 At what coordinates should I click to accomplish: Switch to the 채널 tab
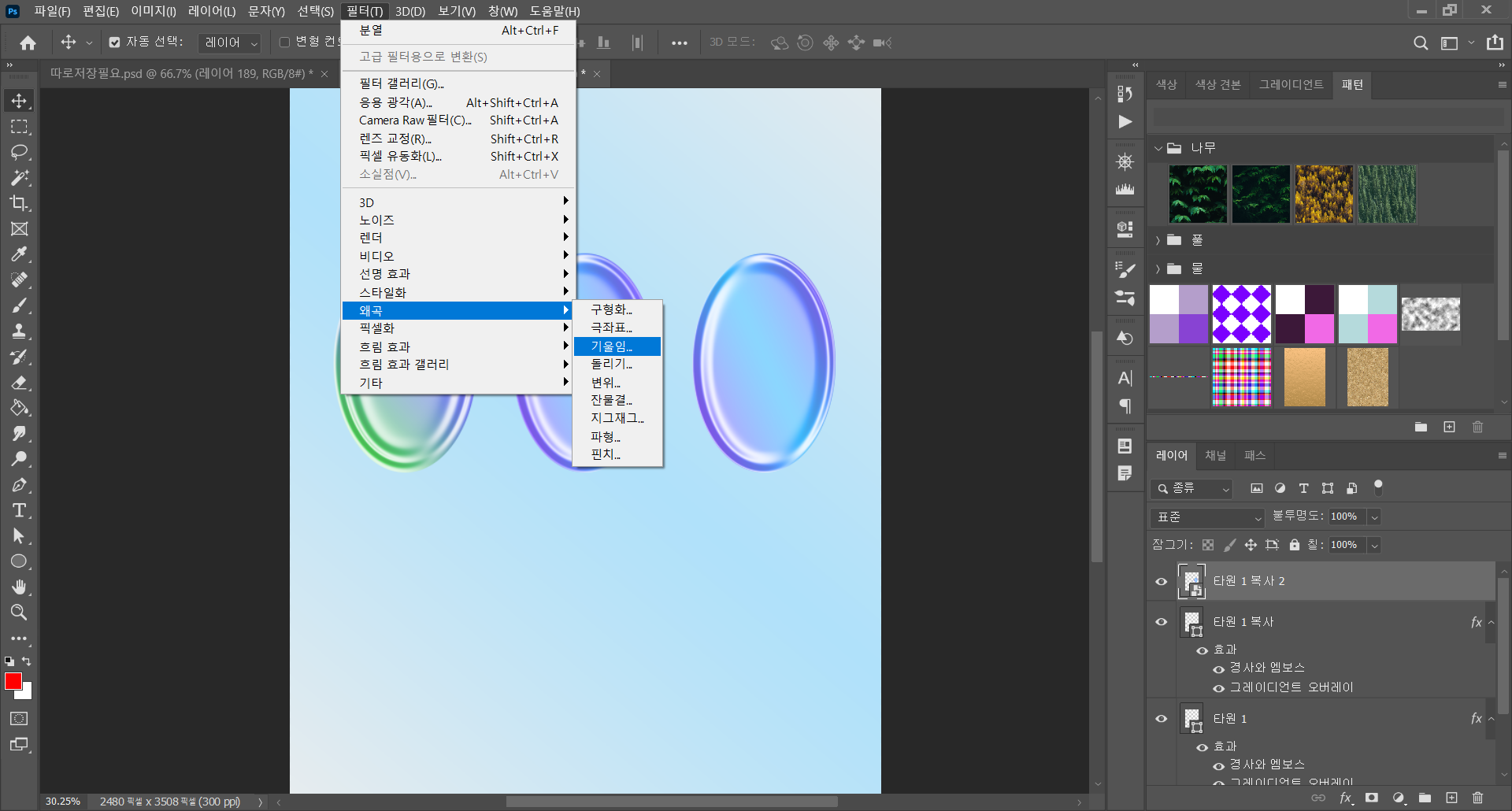[1215, 455]
